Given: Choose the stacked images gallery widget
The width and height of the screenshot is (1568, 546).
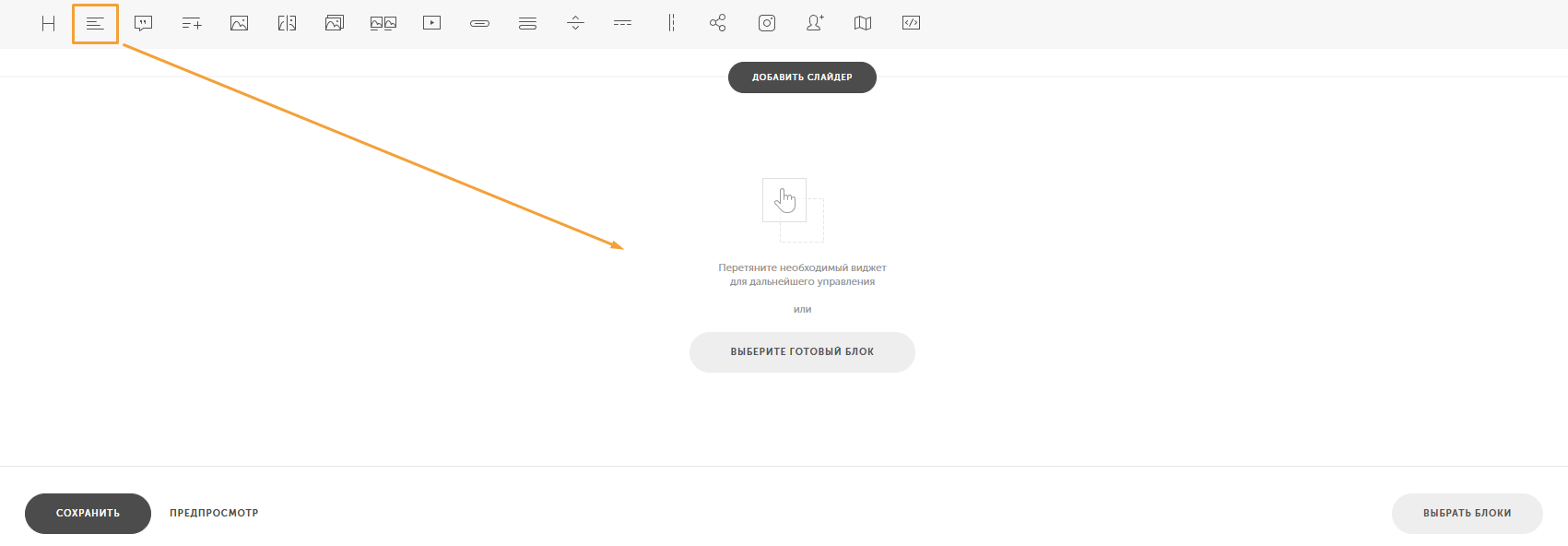Looking at the screenshot, I should point(335,23).
